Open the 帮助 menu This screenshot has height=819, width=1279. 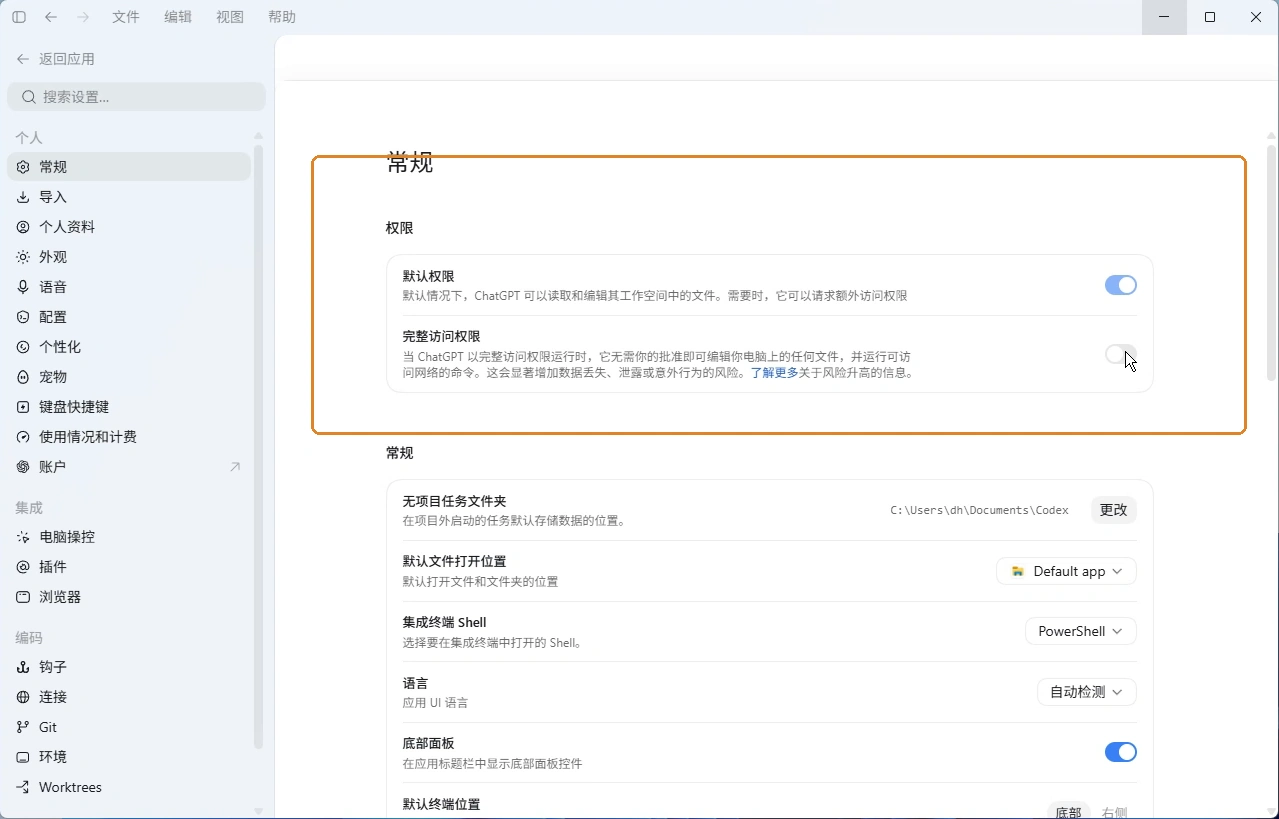(x=282, y=17)
